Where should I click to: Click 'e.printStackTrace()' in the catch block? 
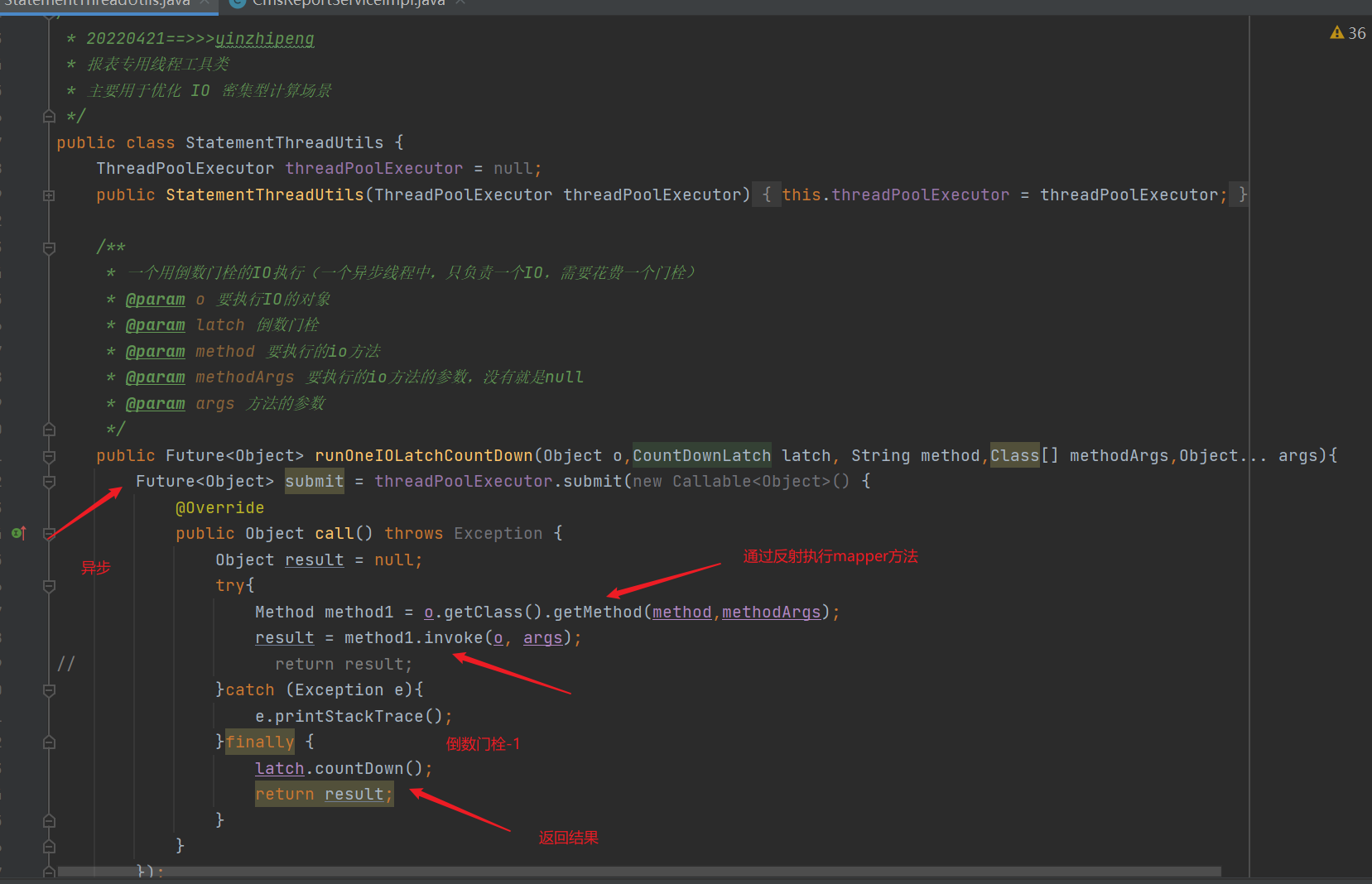(x=349, y=716)
